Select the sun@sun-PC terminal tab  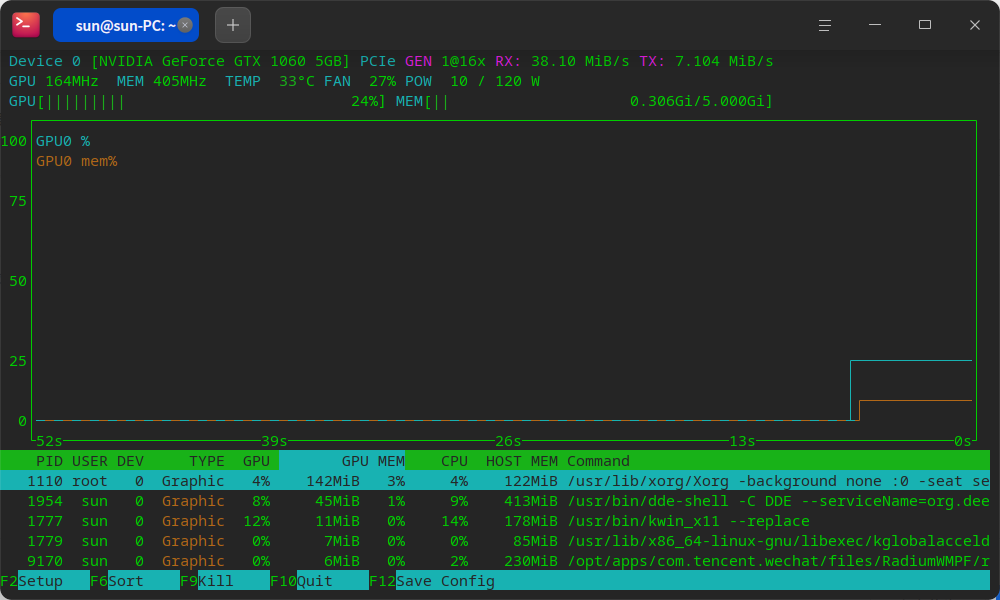(x=126, y=25)
